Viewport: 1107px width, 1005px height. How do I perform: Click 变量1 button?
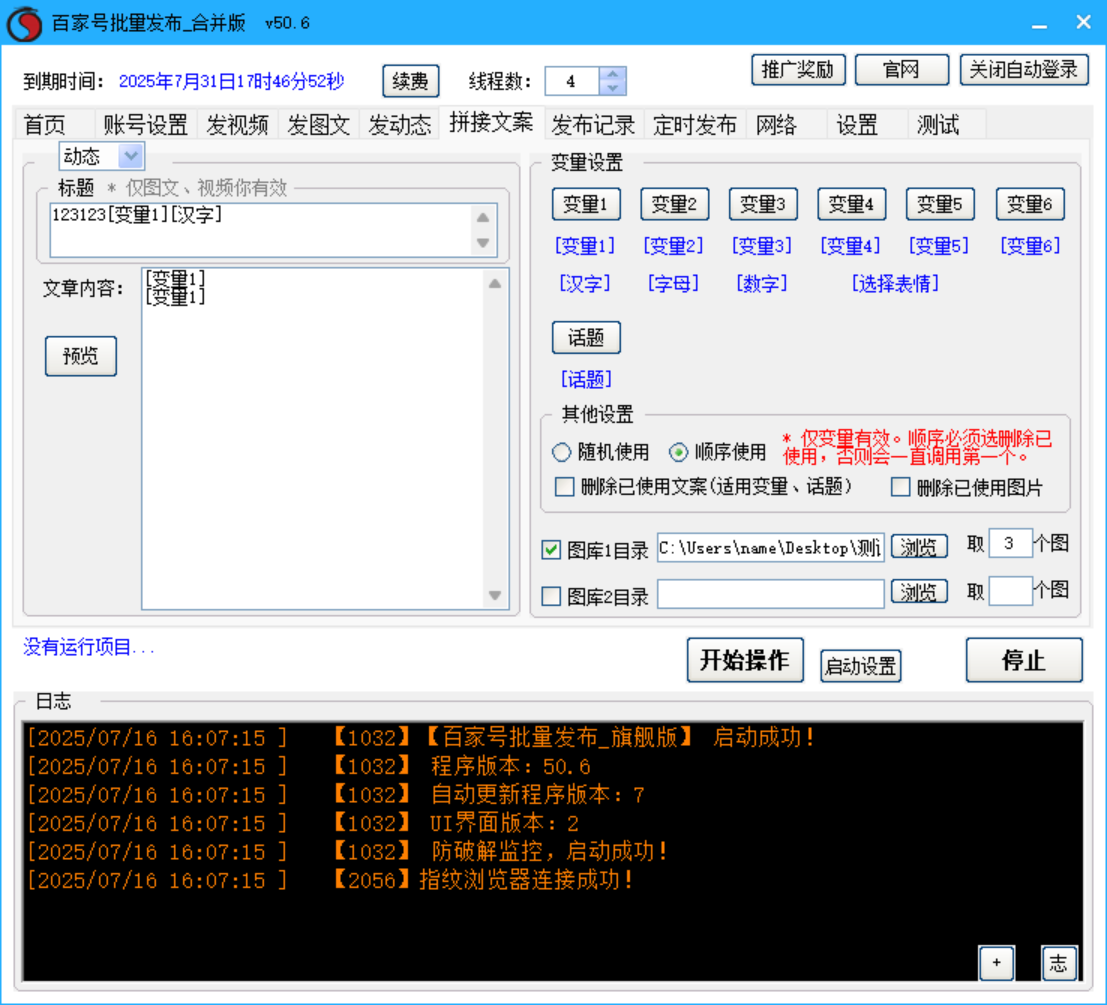586,205
